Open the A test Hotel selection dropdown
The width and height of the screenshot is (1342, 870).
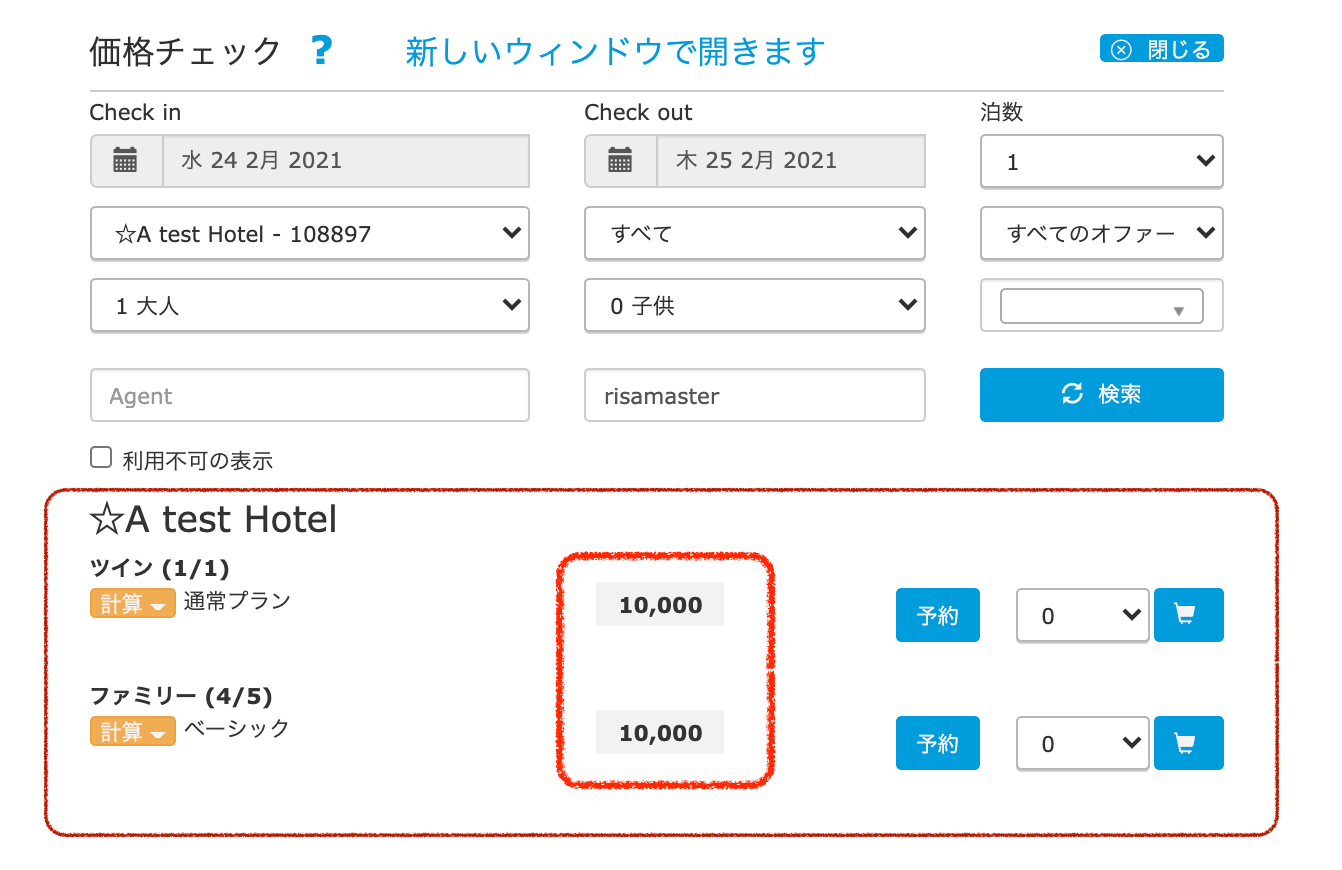coord(309,234)
